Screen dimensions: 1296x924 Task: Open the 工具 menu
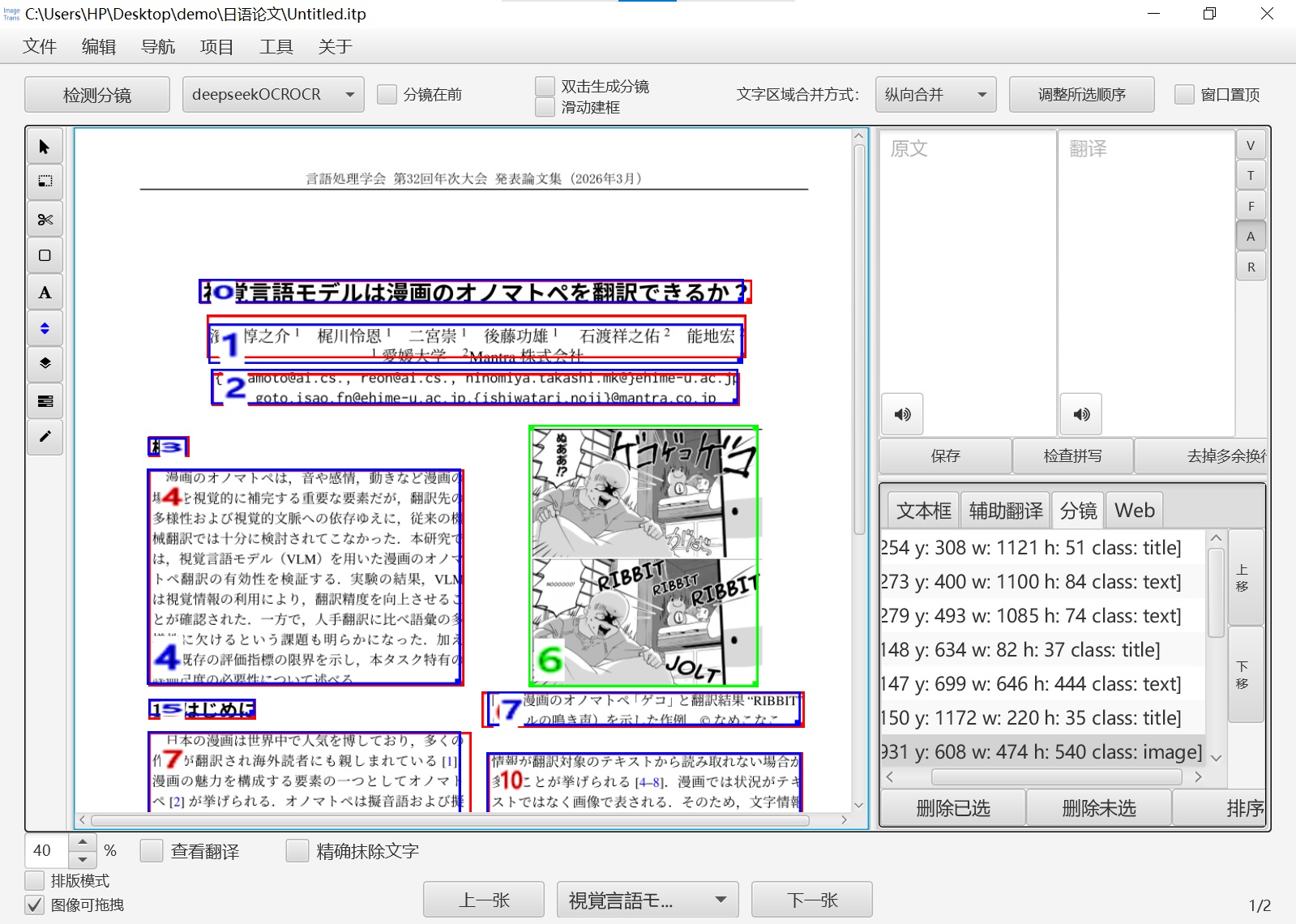coord(276,46)
